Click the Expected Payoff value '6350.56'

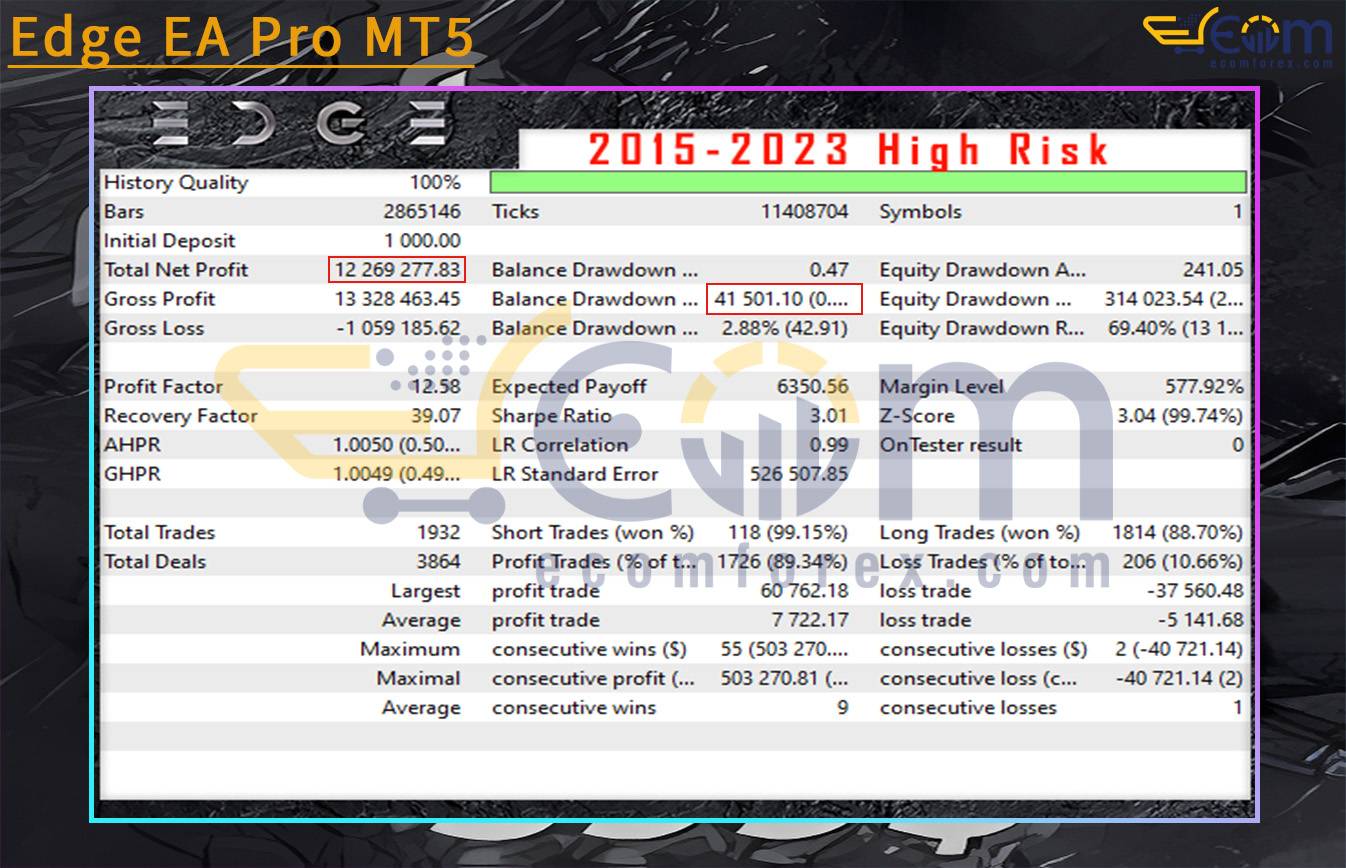(811, 387)
